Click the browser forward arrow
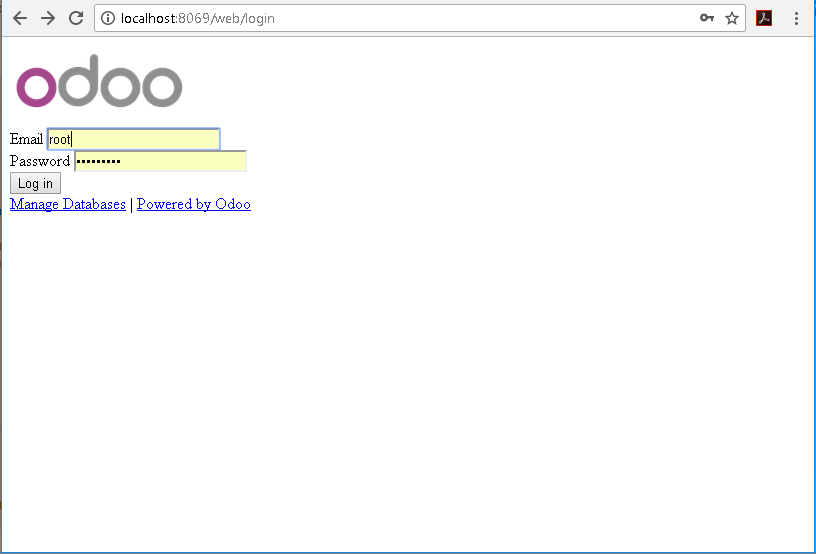This screenshot has height=554, width=816. click(x=48, y=18)
